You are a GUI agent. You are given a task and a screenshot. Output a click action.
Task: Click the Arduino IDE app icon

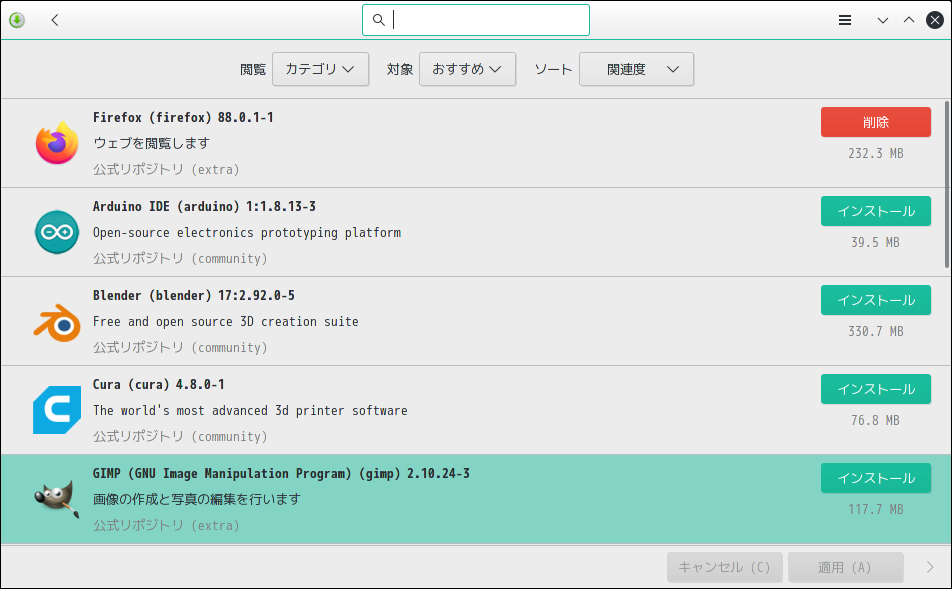coord(57,232)
